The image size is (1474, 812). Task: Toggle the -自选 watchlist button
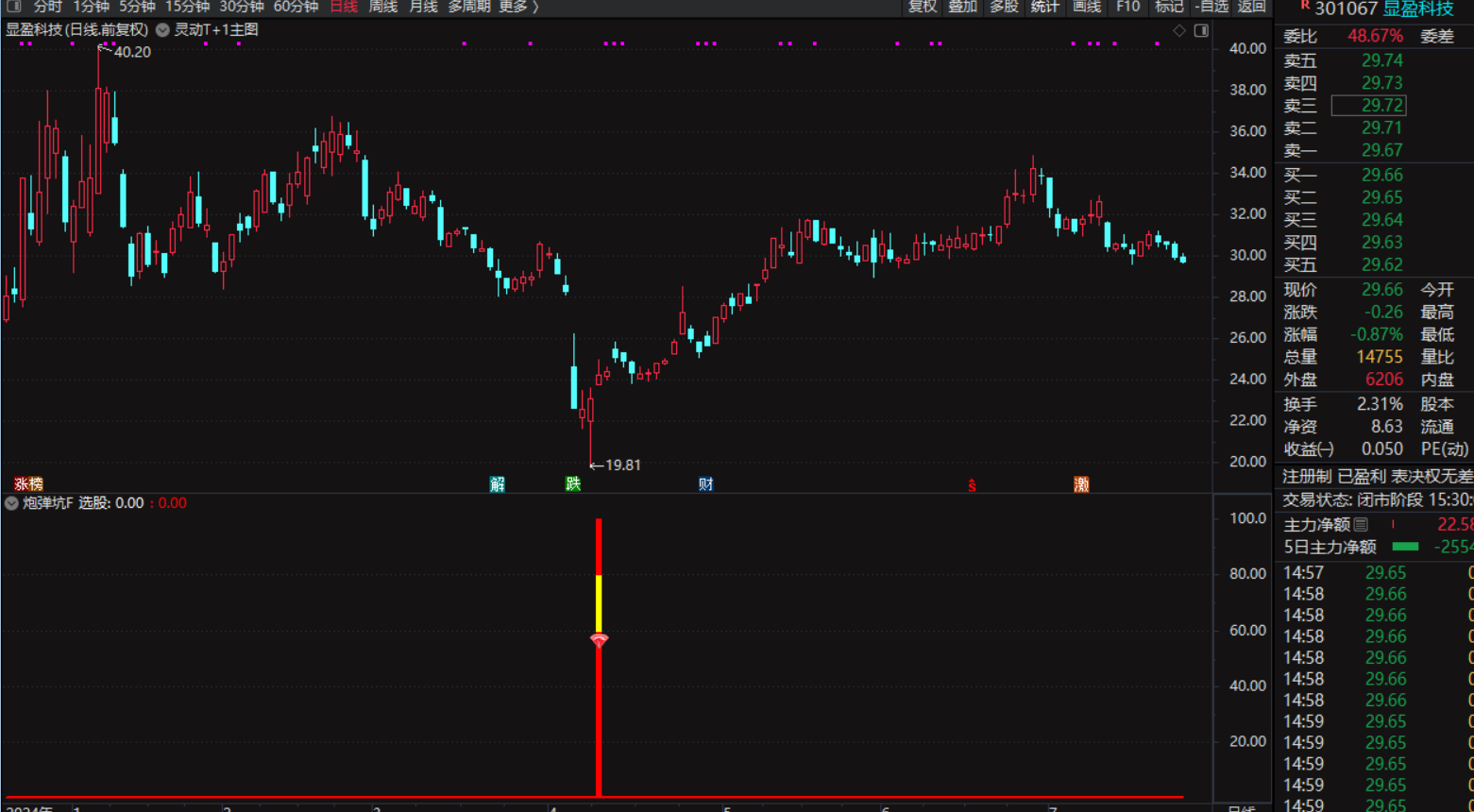coord(1211,7)
